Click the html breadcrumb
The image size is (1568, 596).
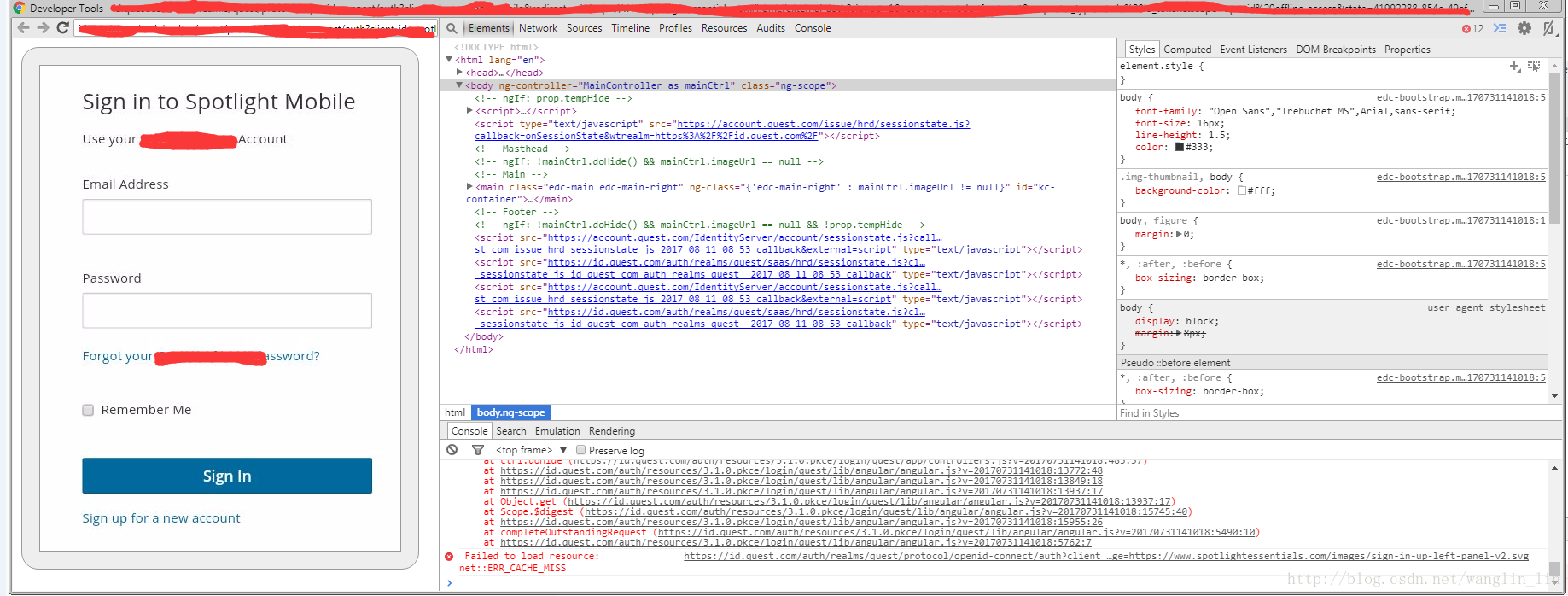(455, 412)
